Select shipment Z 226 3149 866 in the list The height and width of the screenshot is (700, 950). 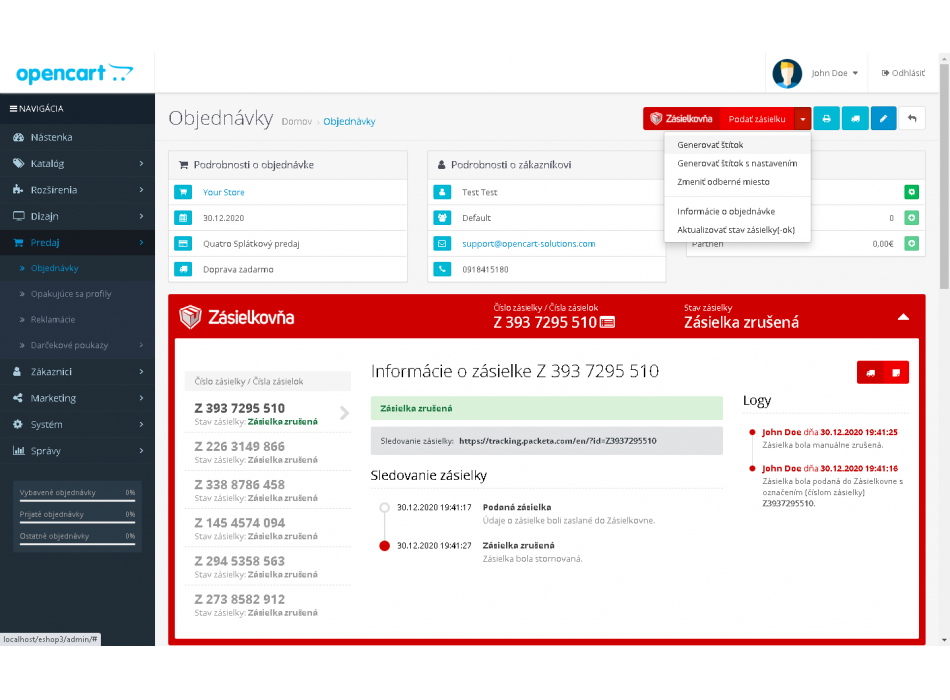pyautogui.click(x=268, y=452)
